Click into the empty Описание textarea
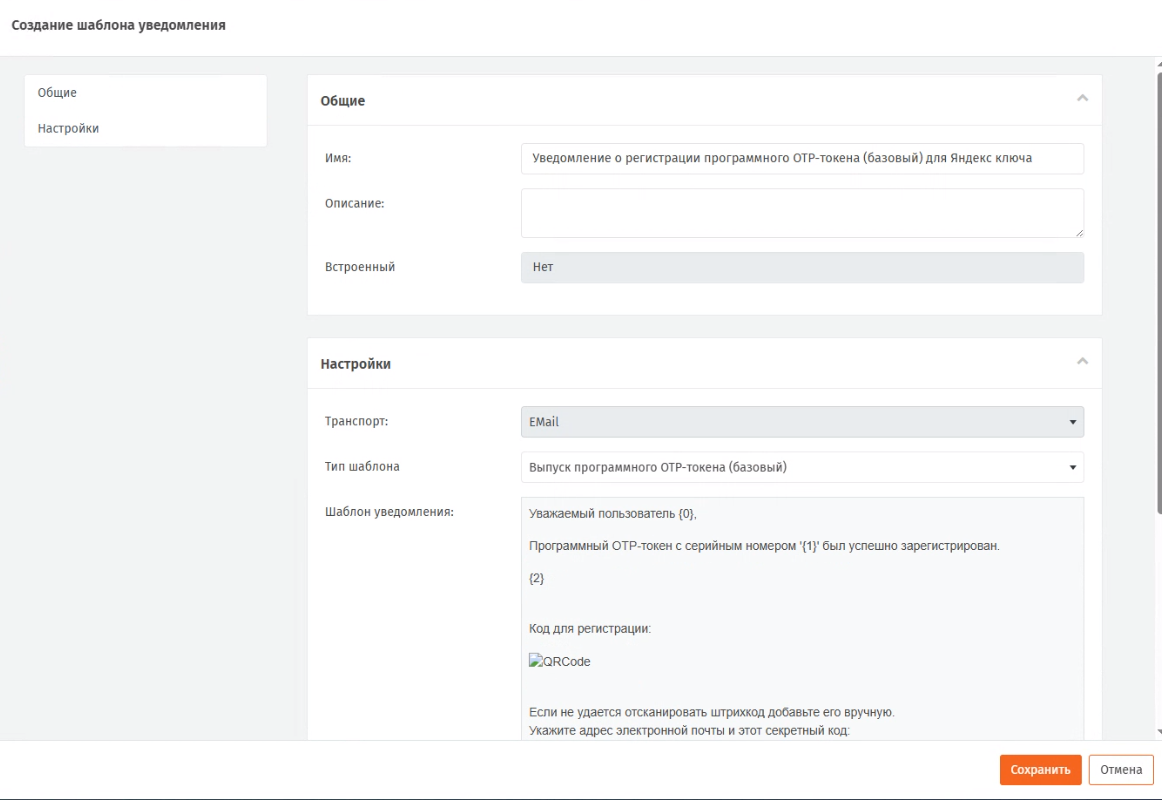1162x800 pixels. tap(802, 213)
